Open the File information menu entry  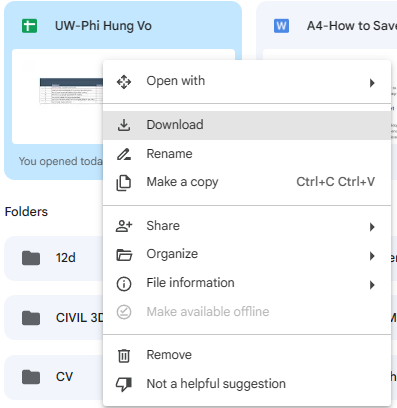(x=247, y=283)
